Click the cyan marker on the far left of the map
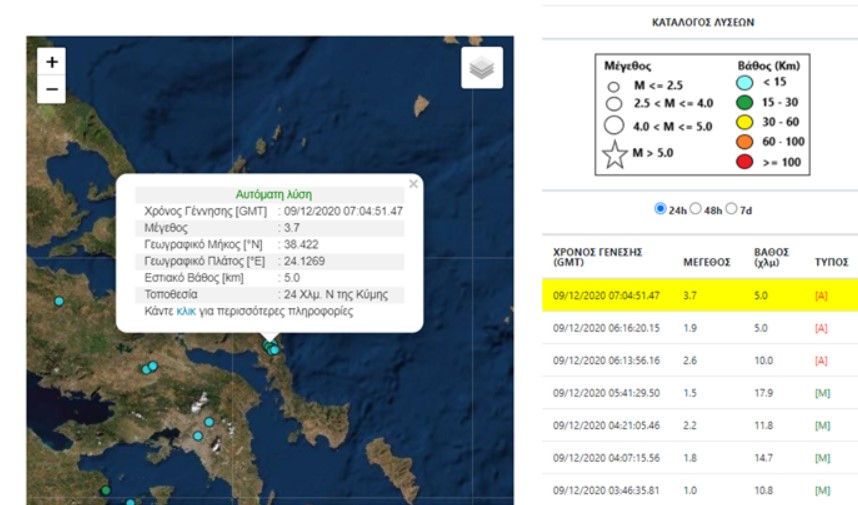 (59, 301)
